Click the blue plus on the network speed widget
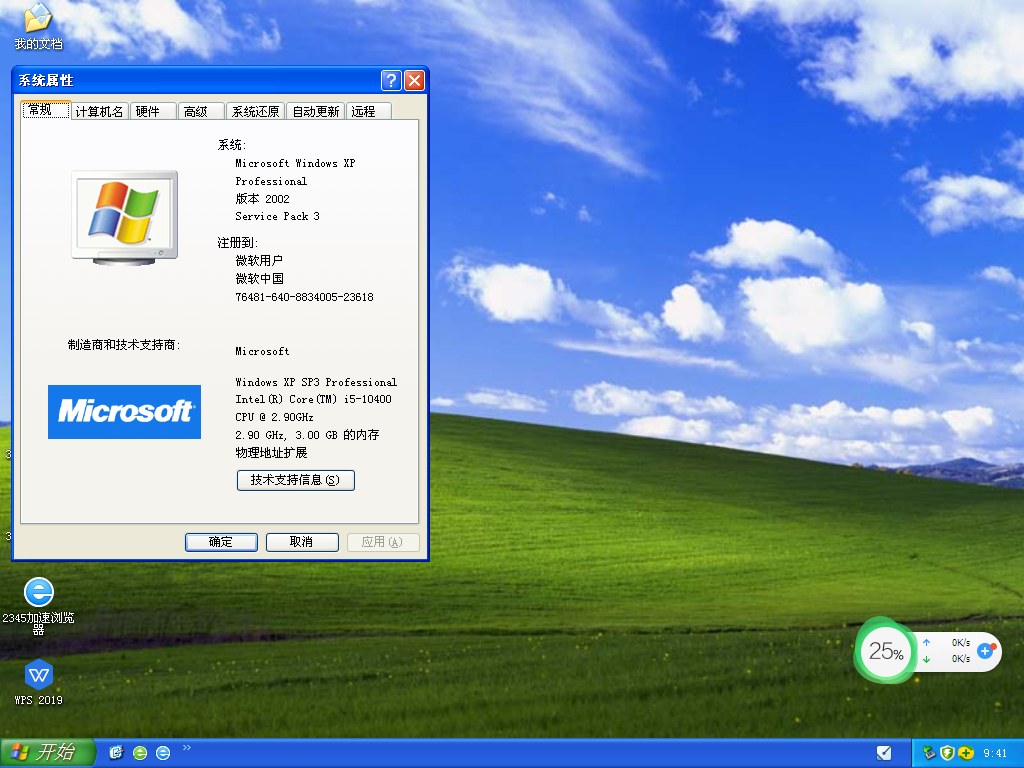The width and height of the screenshot is (1024, 768). pyautogui.click(x=986, y=651)
